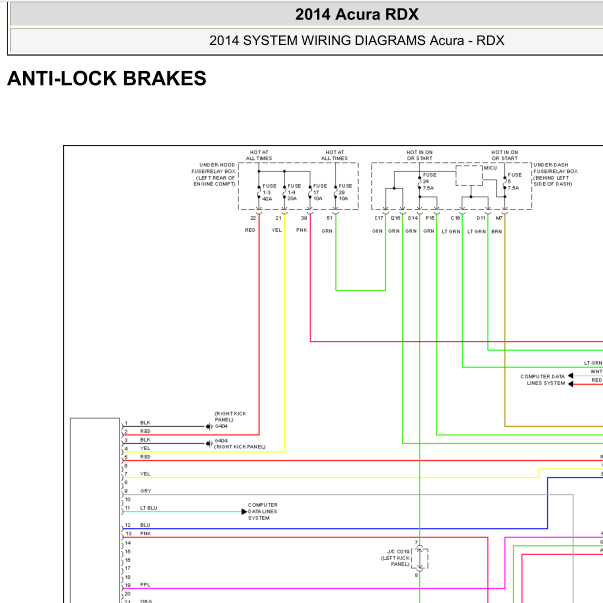This screenshot has height=603, width=603.
Task: Click terminal label "M7"
Action: click(x=499, y=218)
